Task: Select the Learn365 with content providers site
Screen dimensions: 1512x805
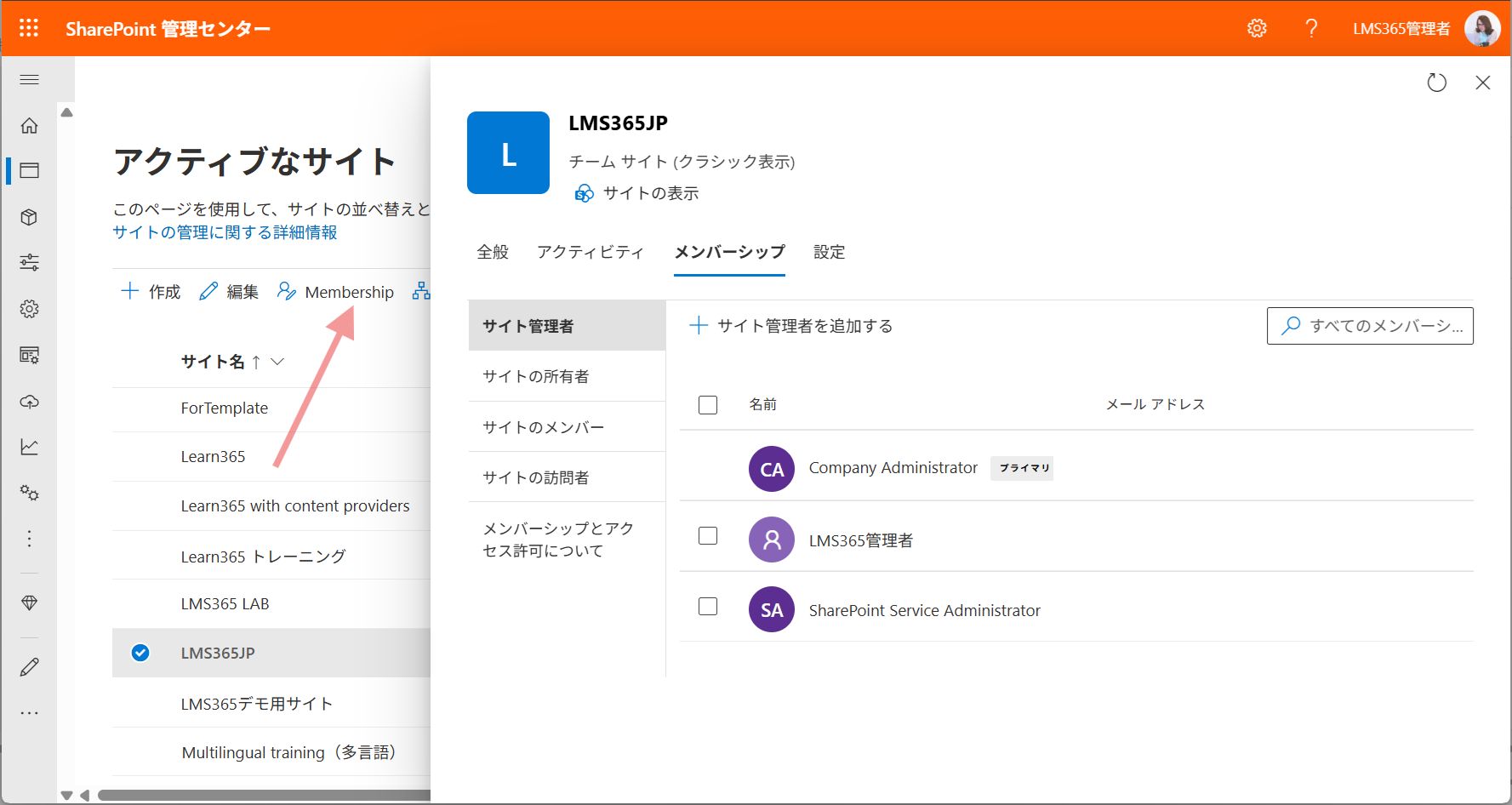Action: pos(271,506)
